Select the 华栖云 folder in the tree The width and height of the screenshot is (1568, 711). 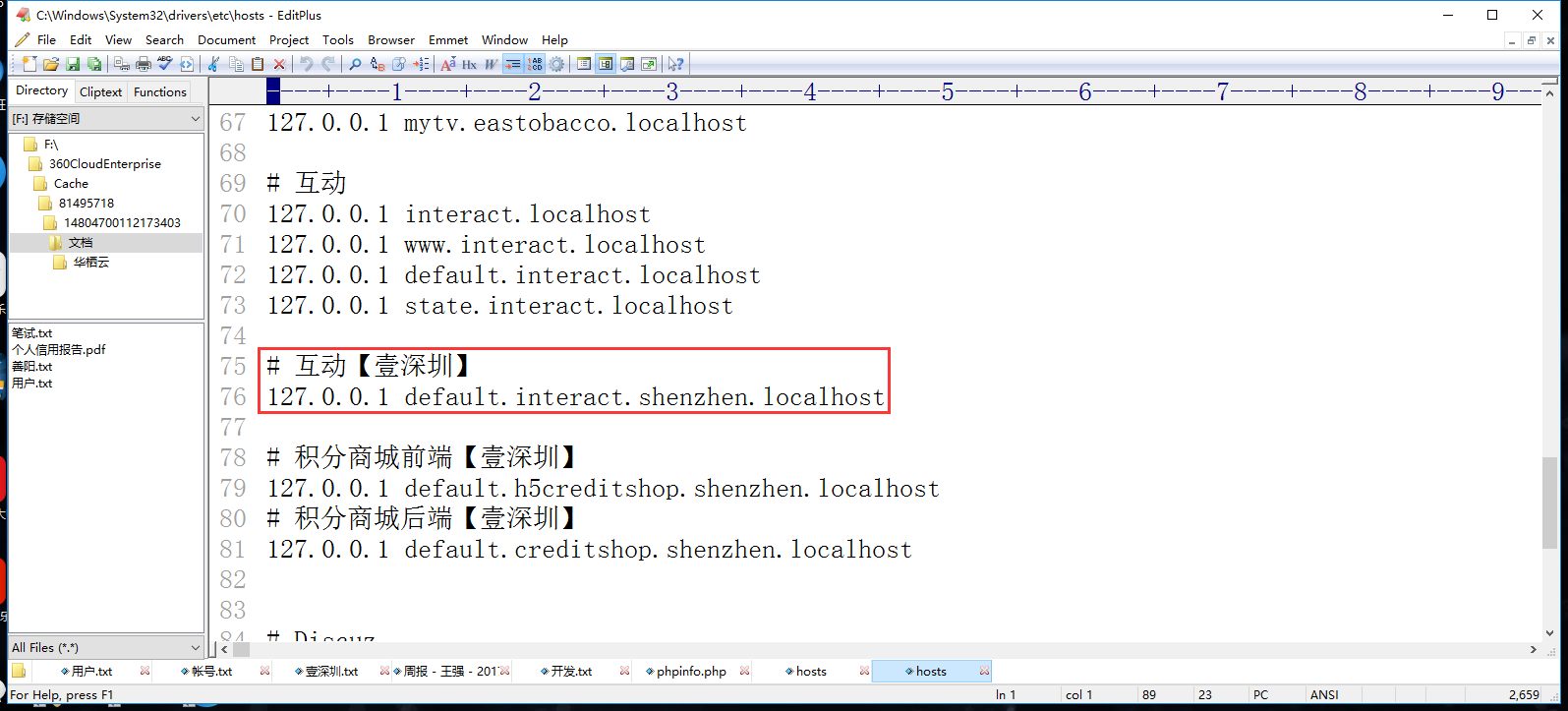(91, 263)
